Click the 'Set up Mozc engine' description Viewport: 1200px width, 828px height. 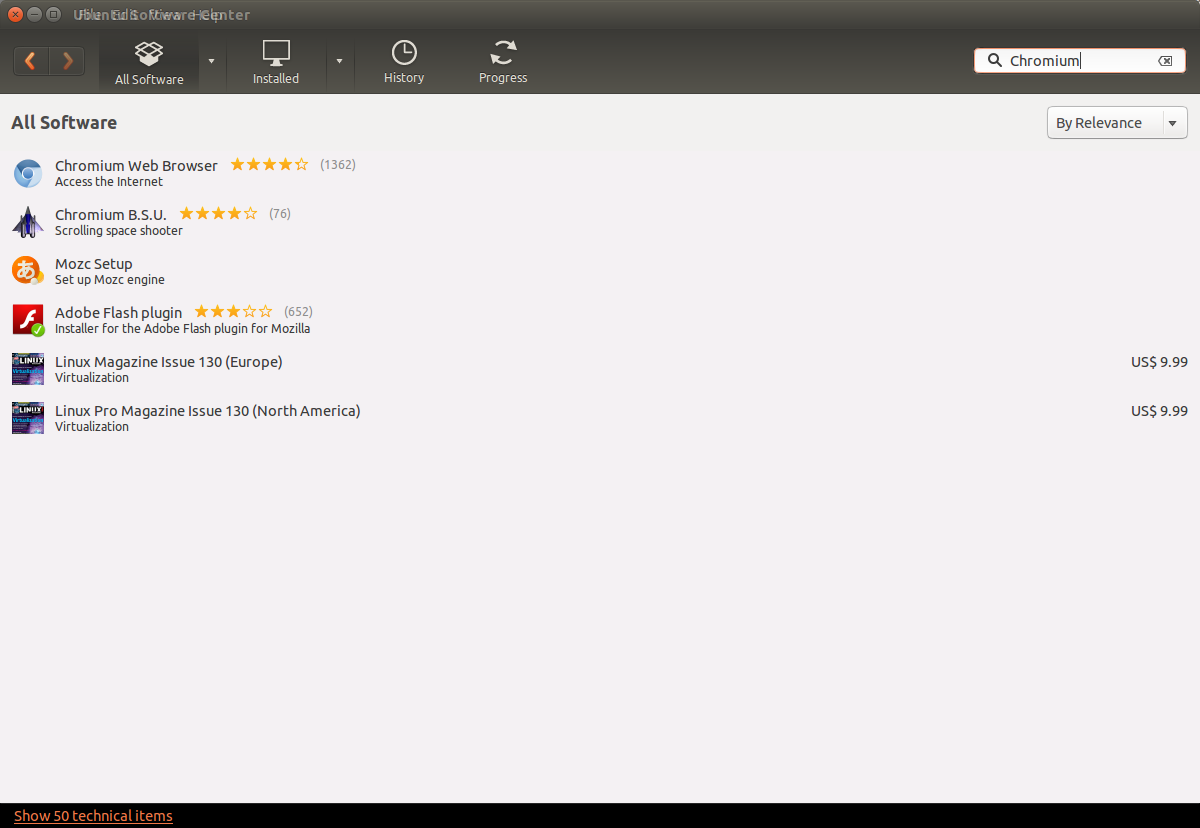110,280
